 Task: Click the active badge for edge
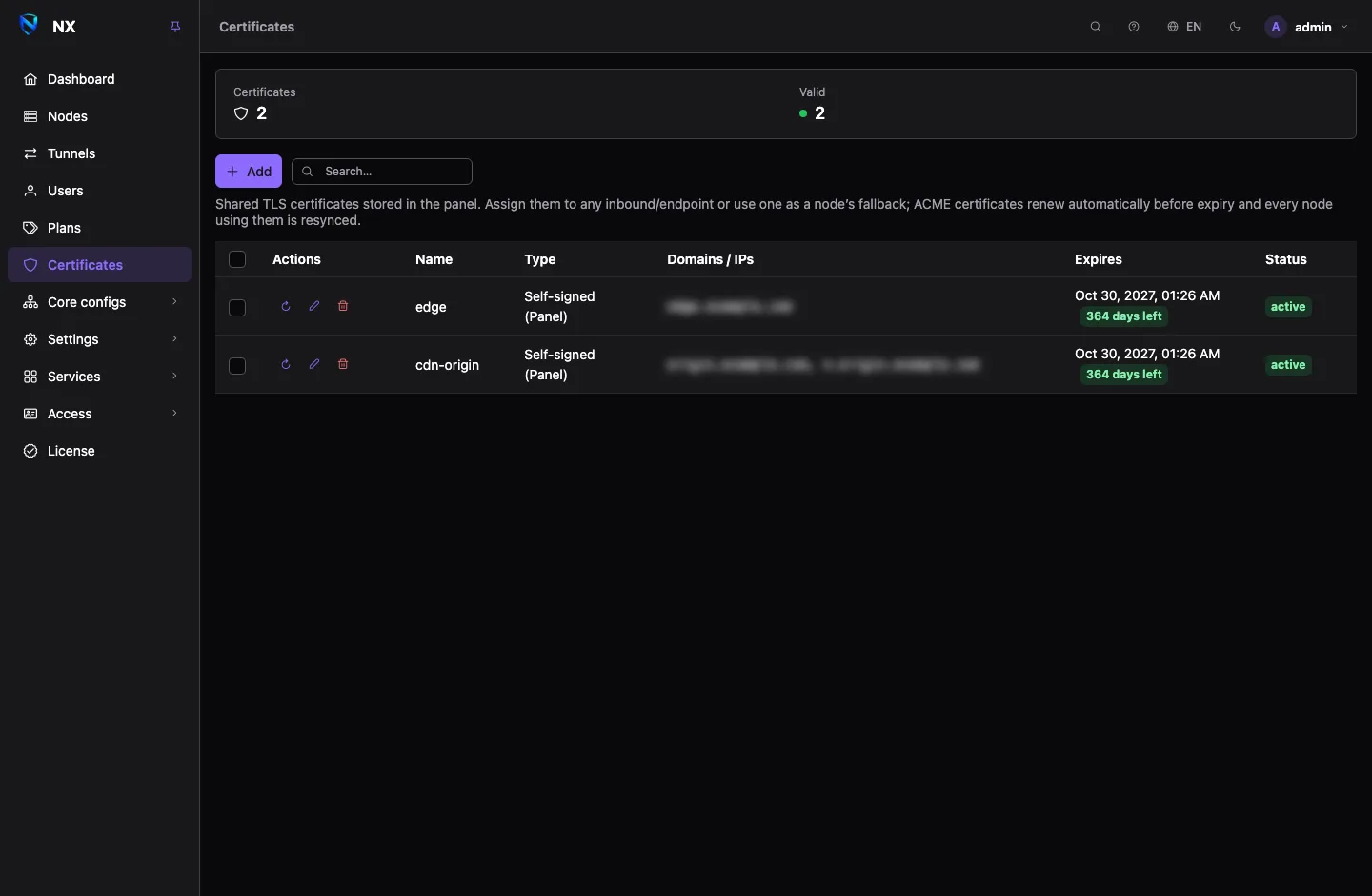(1288, 307)
